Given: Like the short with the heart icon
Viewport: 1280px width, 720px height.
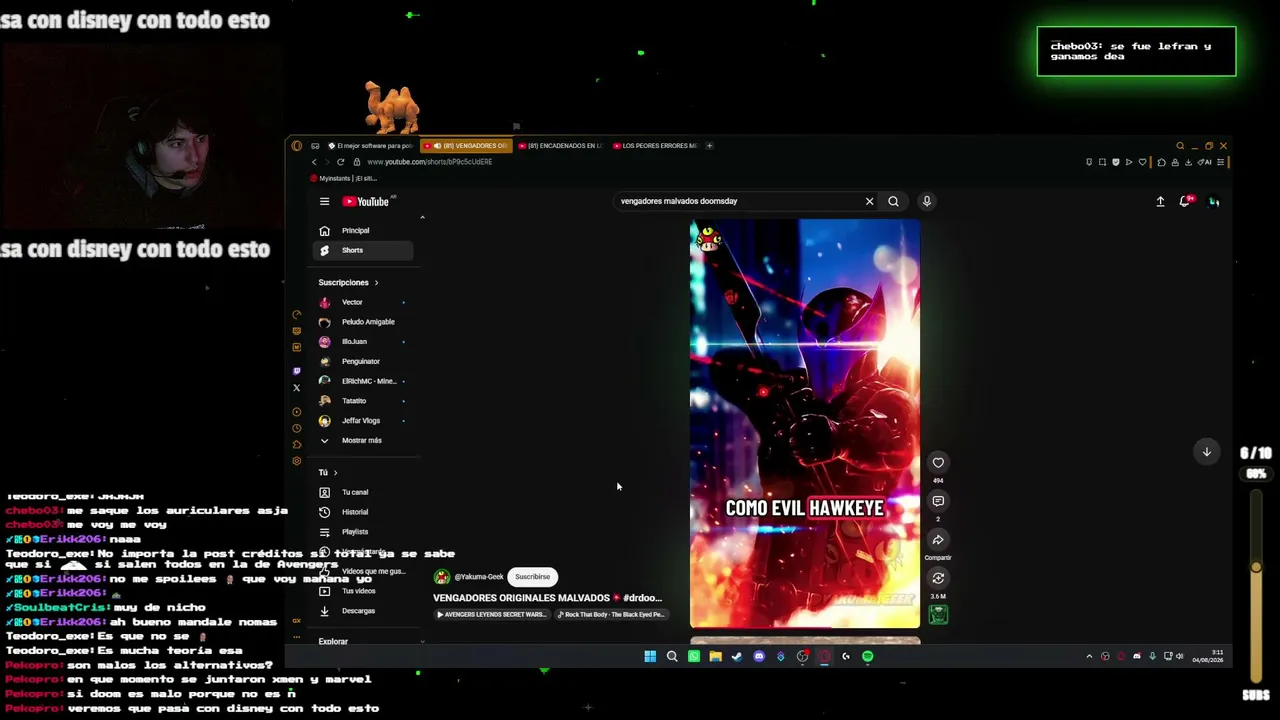Looking at the screenshot, I should point(938,462).
